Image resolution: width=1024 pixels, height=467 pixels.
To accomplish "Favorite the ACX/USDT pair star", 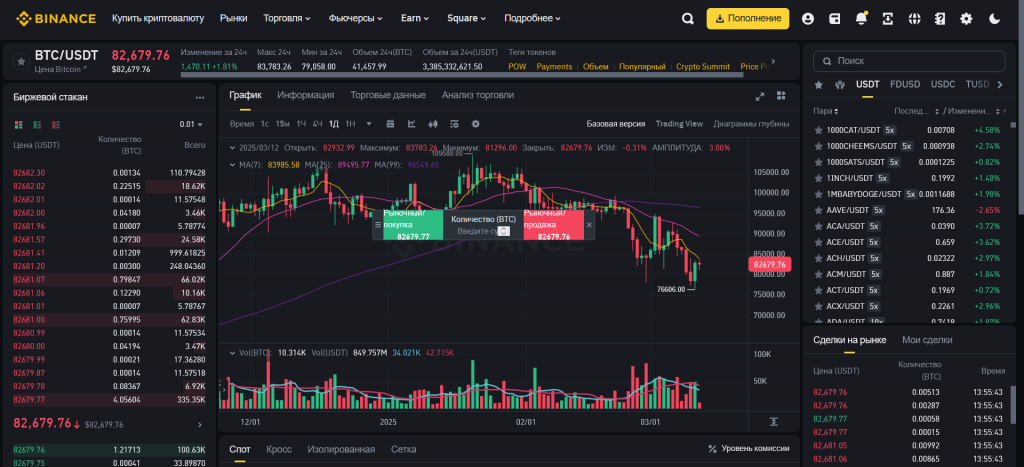I will 818,306.
